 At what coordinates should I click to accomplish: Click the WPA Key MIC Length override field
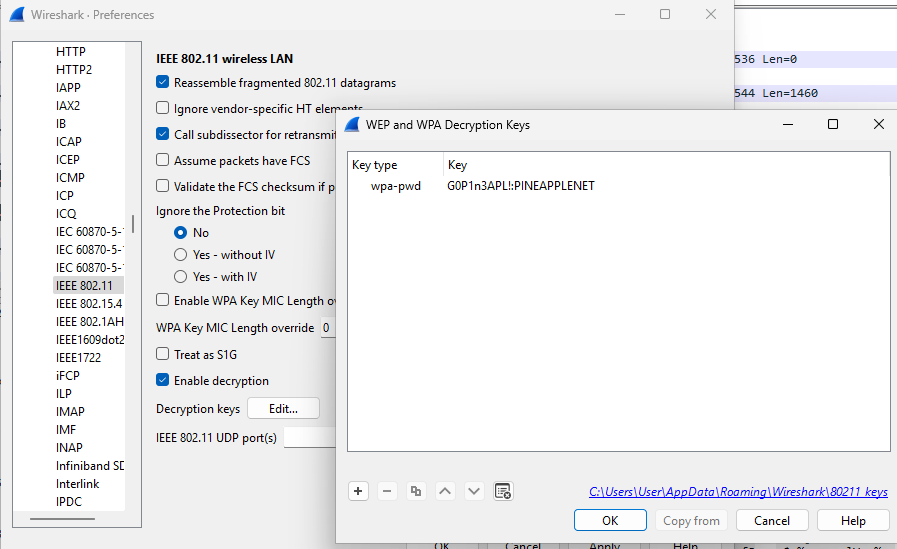[328, 328]
